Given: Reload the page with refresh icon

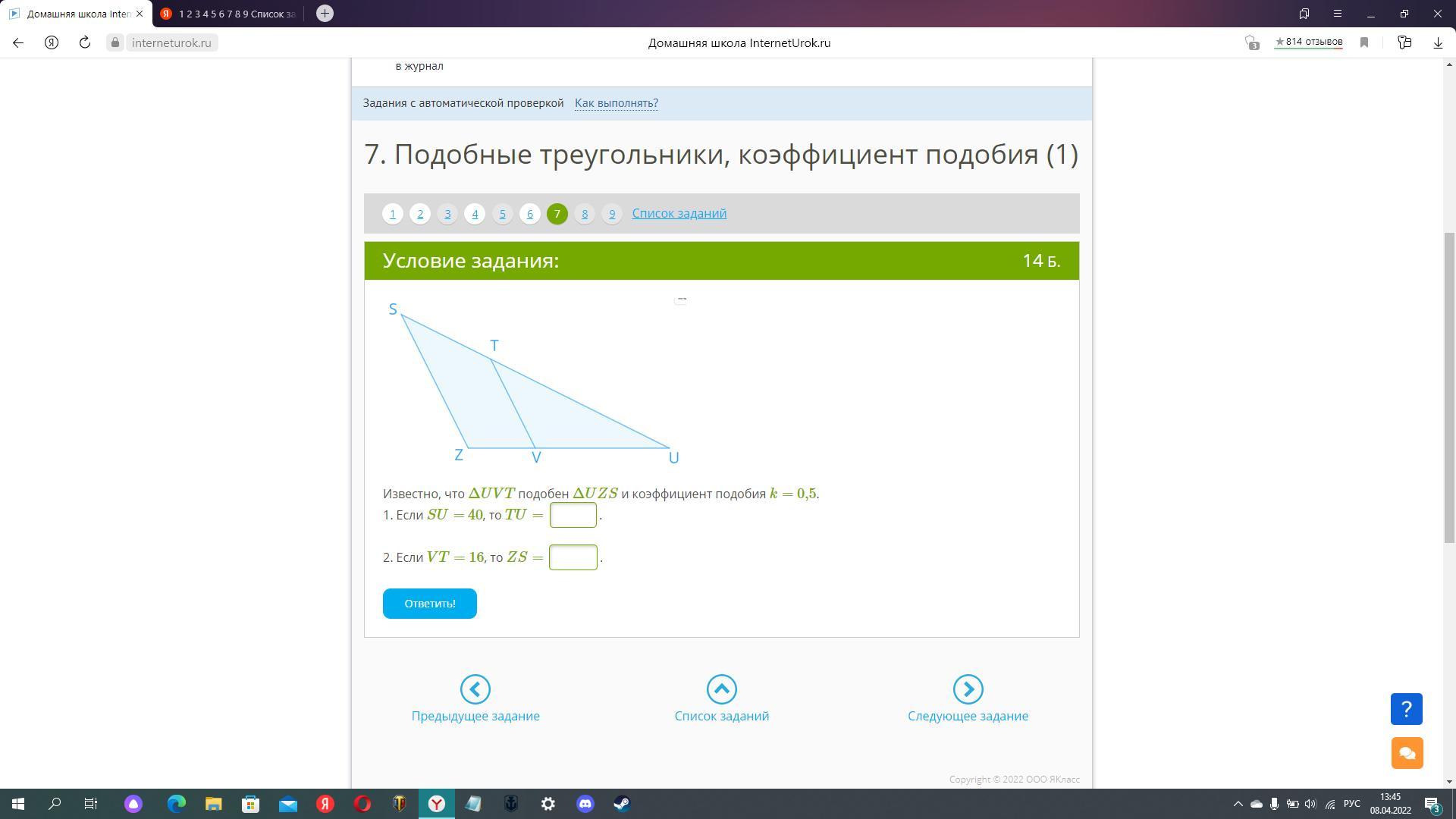Looking at the screenshot, I should pyautogui.click(x=85, y=43).
